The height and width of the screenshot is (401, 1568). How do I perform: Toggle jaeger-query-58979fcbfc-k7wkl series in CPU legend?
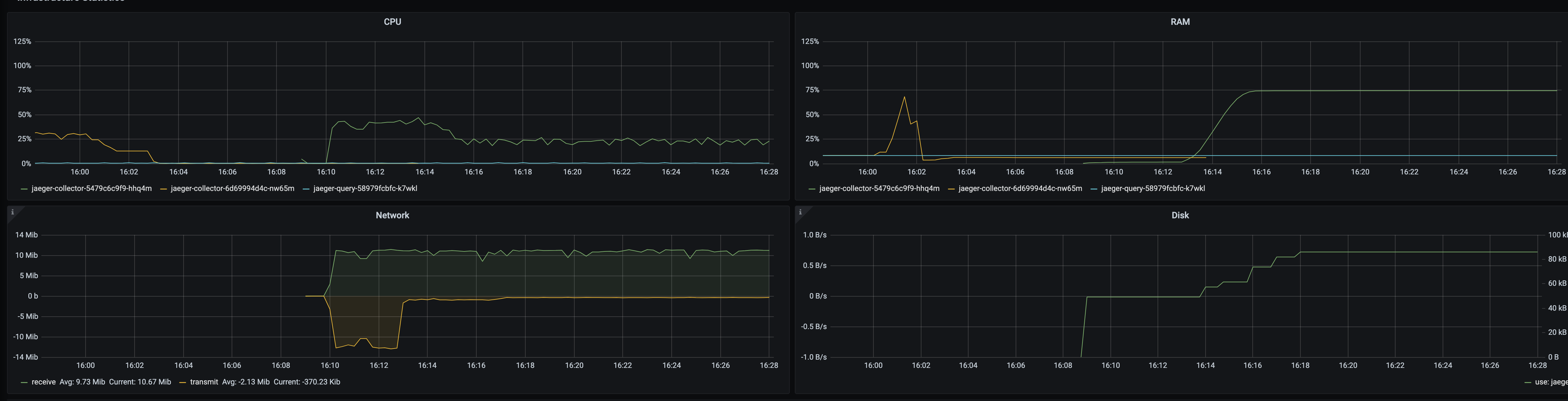(365, 189)
